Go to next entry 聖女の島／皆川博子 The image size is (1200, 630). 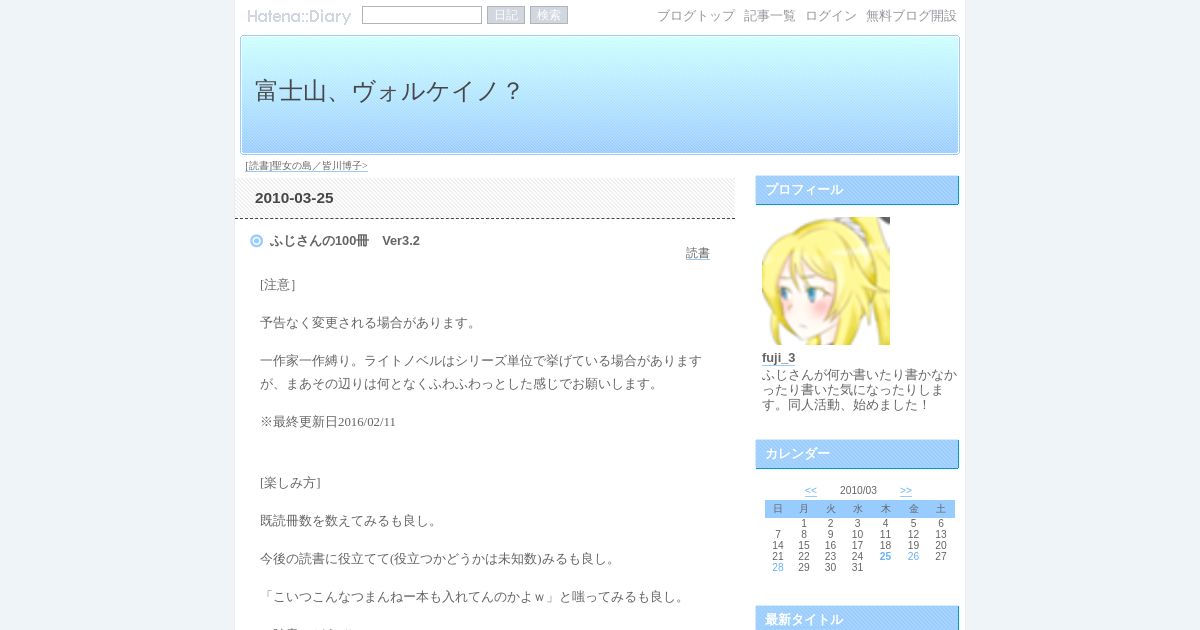point(306,166)
